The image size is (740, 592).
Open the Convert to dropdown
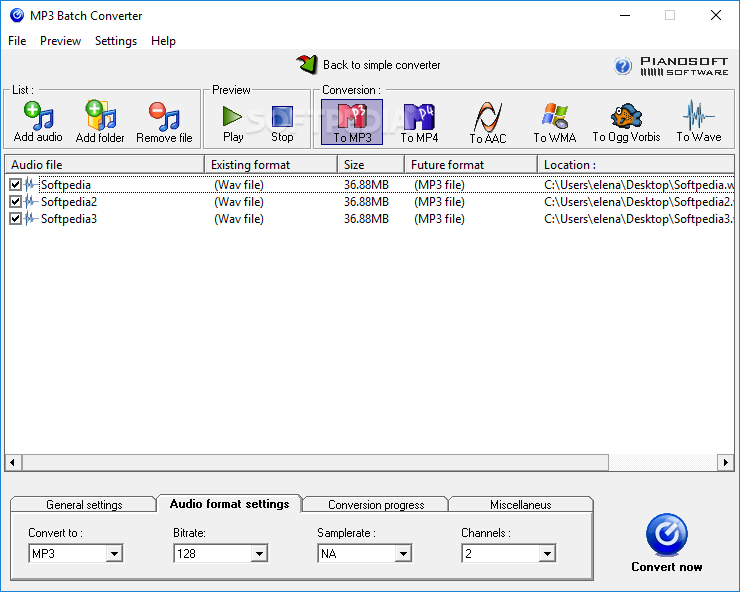[114, 554]
